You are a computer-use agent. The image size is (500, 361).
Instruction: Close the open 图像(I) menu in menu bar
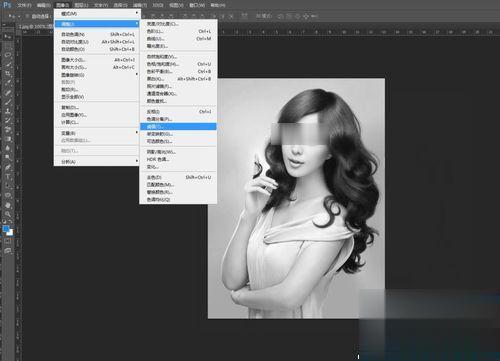(x=62, y=5)
